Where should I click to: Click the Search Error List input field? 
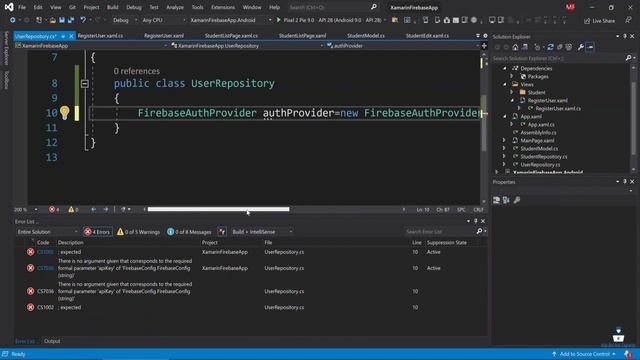(x=440, y=232)
